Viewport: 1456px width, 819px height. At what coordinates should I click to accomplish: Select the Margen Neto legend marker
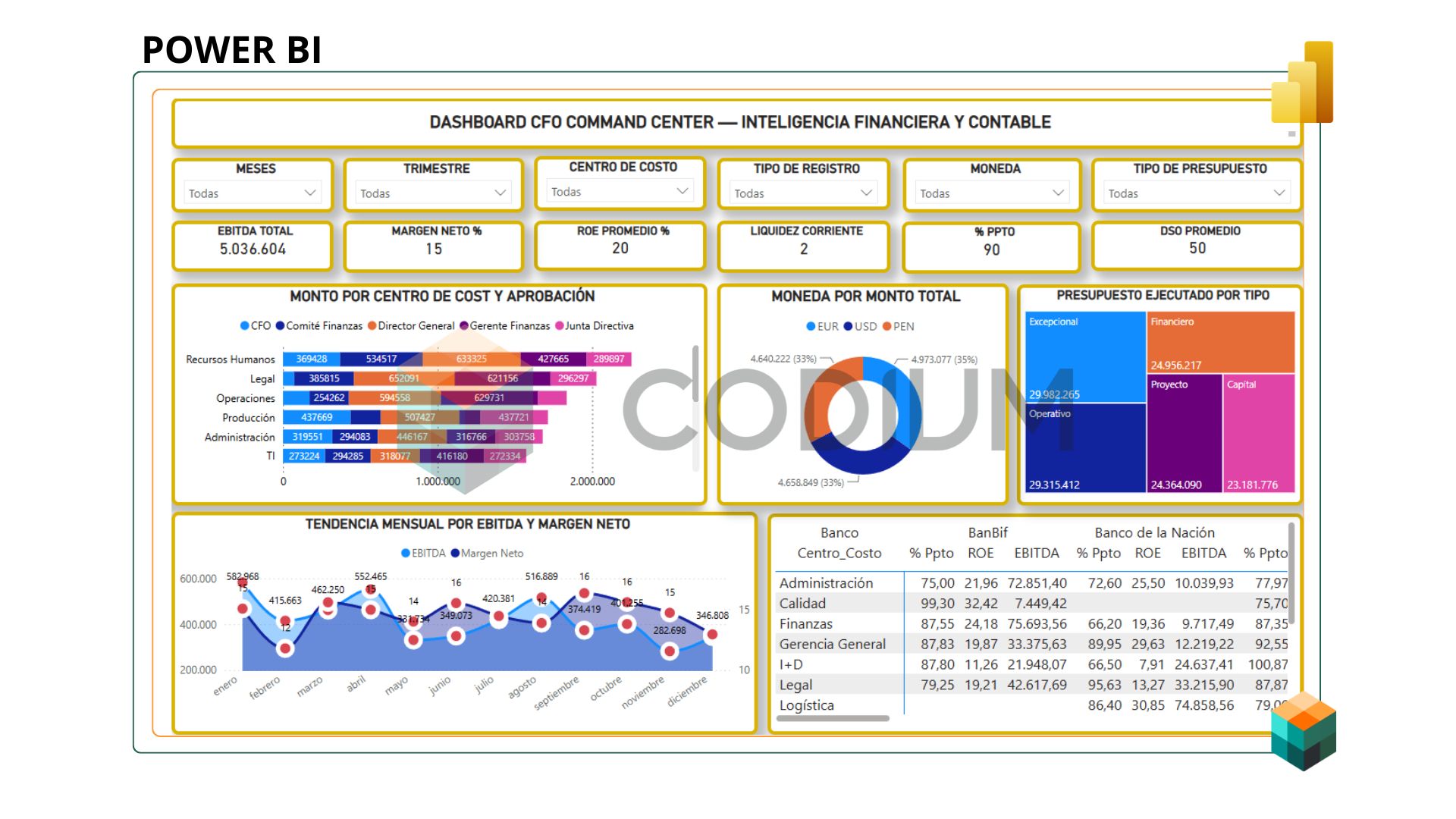455,554
